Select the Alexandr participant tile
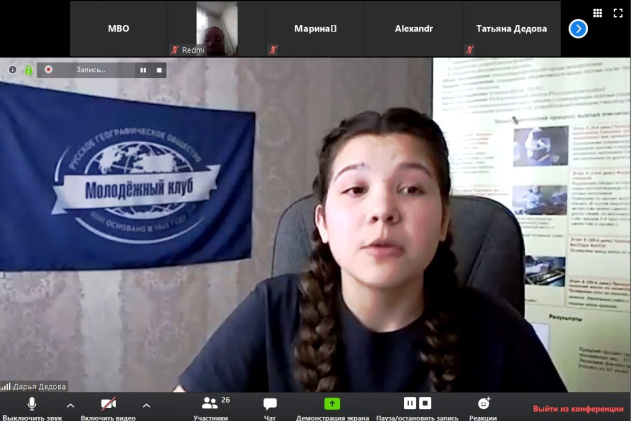This screenshot has width=632, height=421. tap(412, 29)
